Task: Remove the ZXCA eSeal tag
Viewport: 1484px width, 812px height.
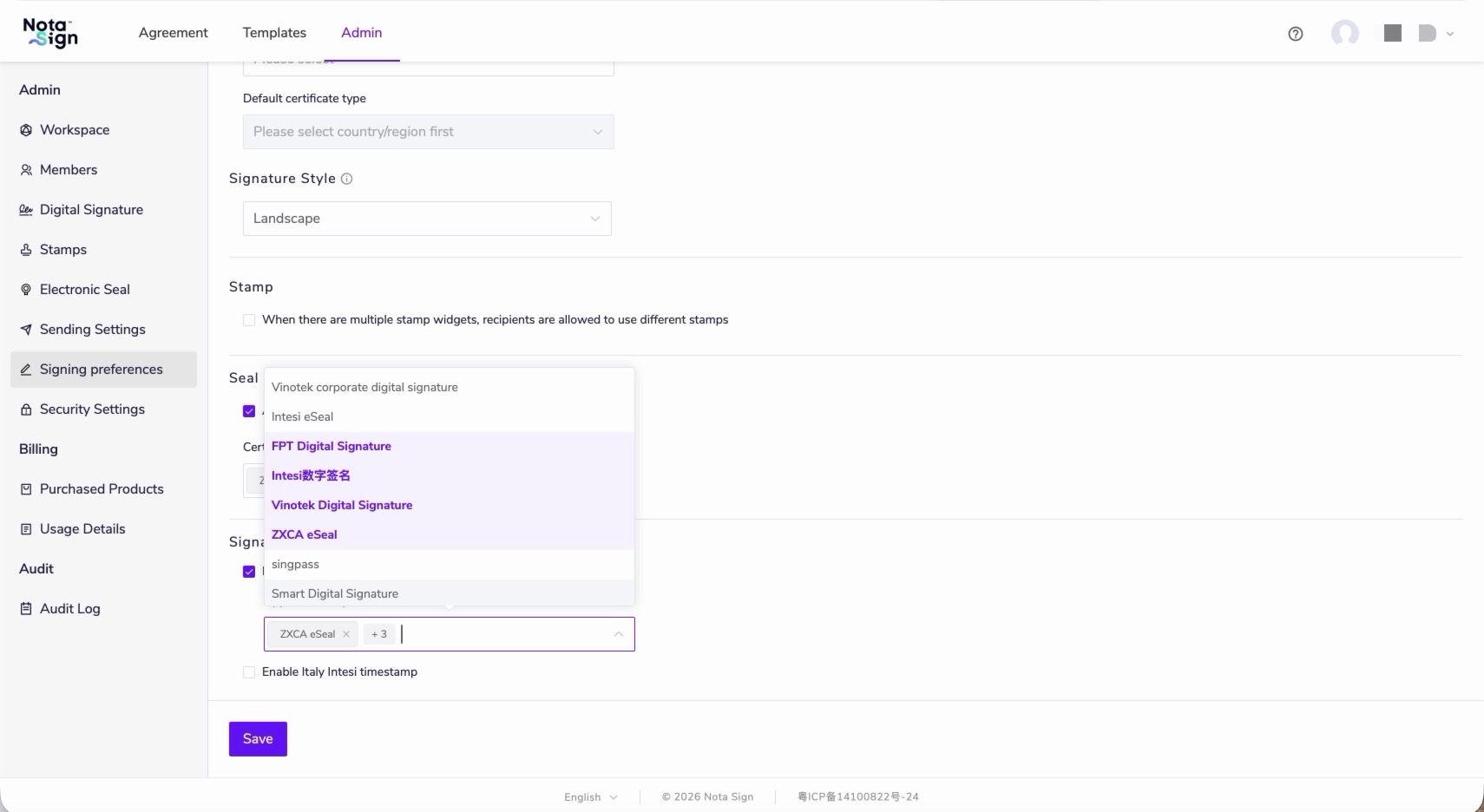Action: click(x=346, y=634)
